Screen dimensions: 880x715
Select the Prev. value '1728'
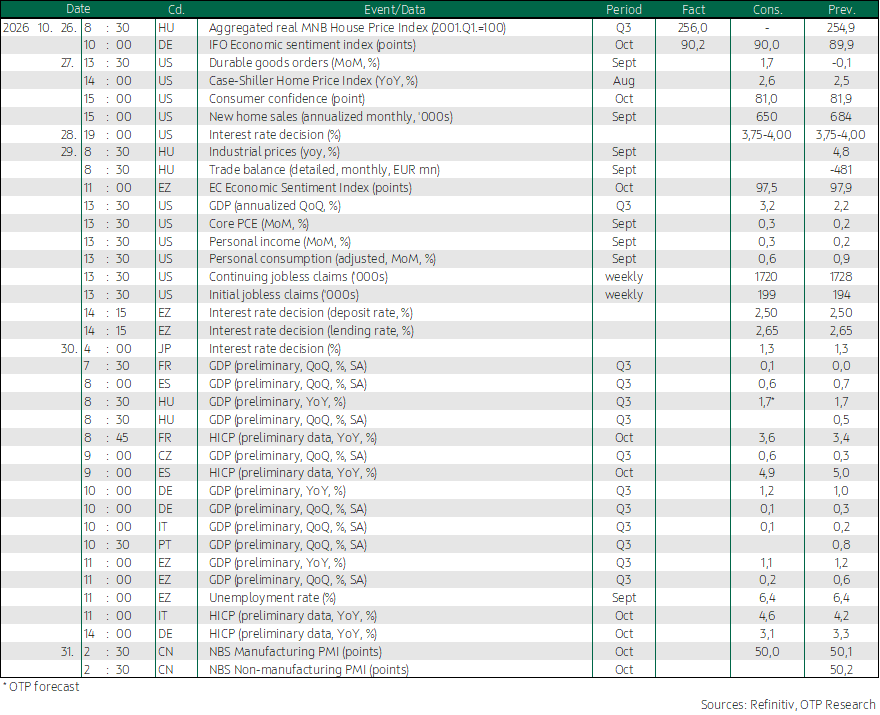tap(841, 277)
